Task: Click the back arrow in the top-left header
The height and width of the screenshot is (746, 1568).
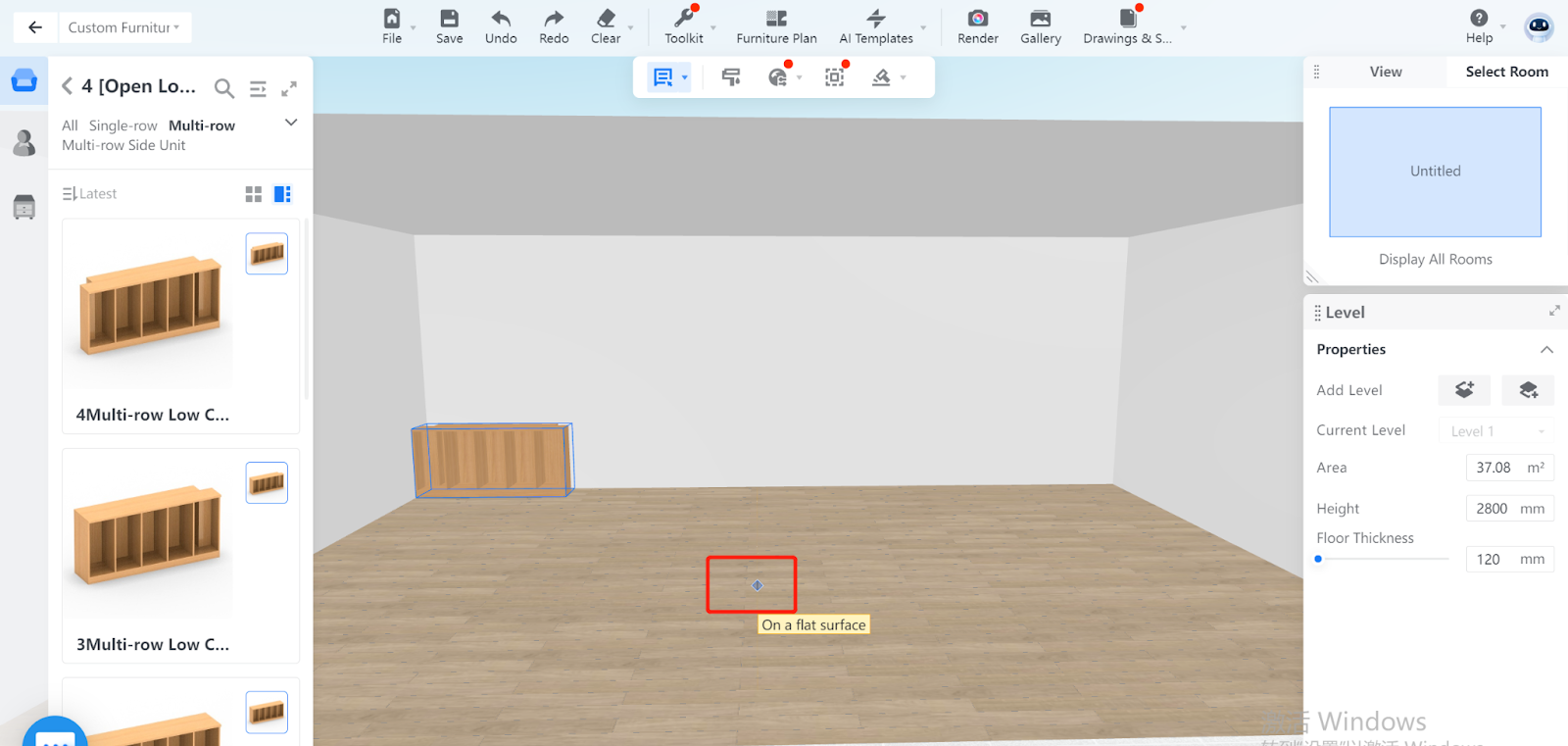Action: point(35,27)
